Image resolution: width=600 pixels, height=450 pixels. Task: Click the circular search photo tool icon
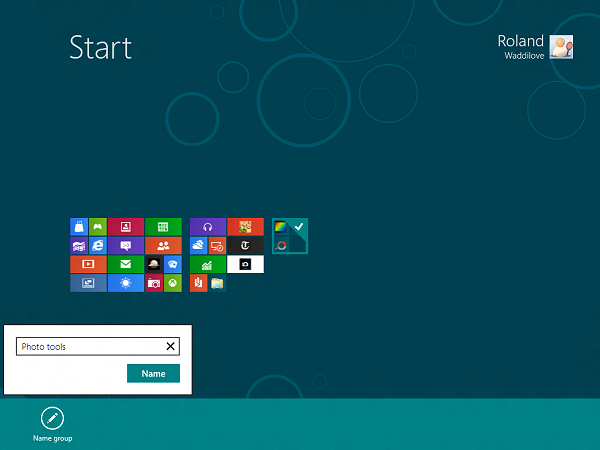[x=281, y=245]
